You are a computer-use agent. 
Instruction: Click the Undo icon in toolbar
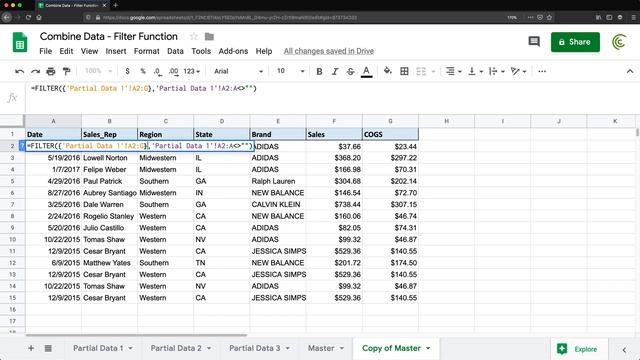pyautogui.click(x=19, y=71)
